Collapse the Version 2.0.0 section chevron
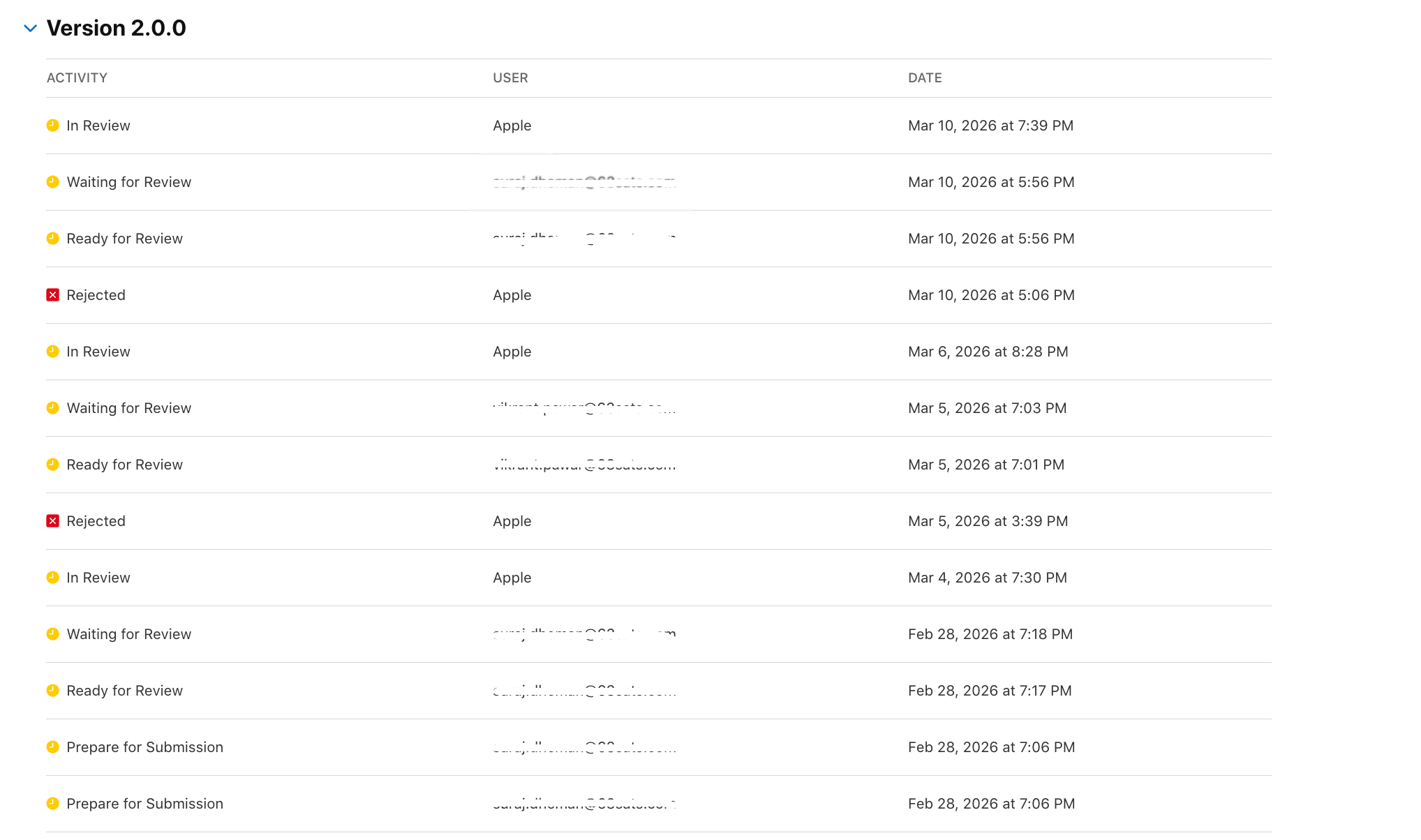 point(30,29)
